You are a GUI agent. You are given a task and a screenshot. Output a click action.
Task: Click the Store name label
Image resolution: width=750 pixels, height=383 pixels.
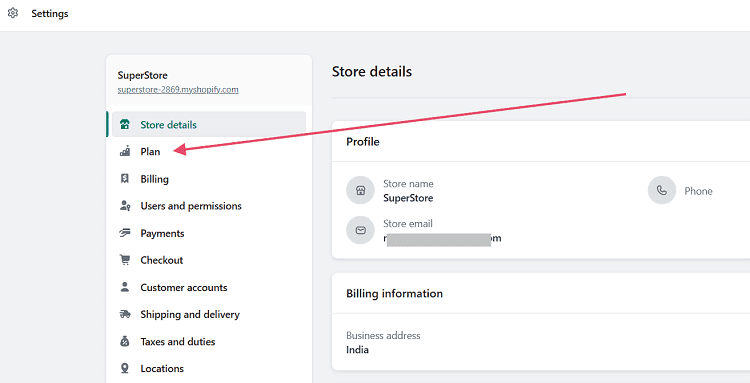coord(408,184)
